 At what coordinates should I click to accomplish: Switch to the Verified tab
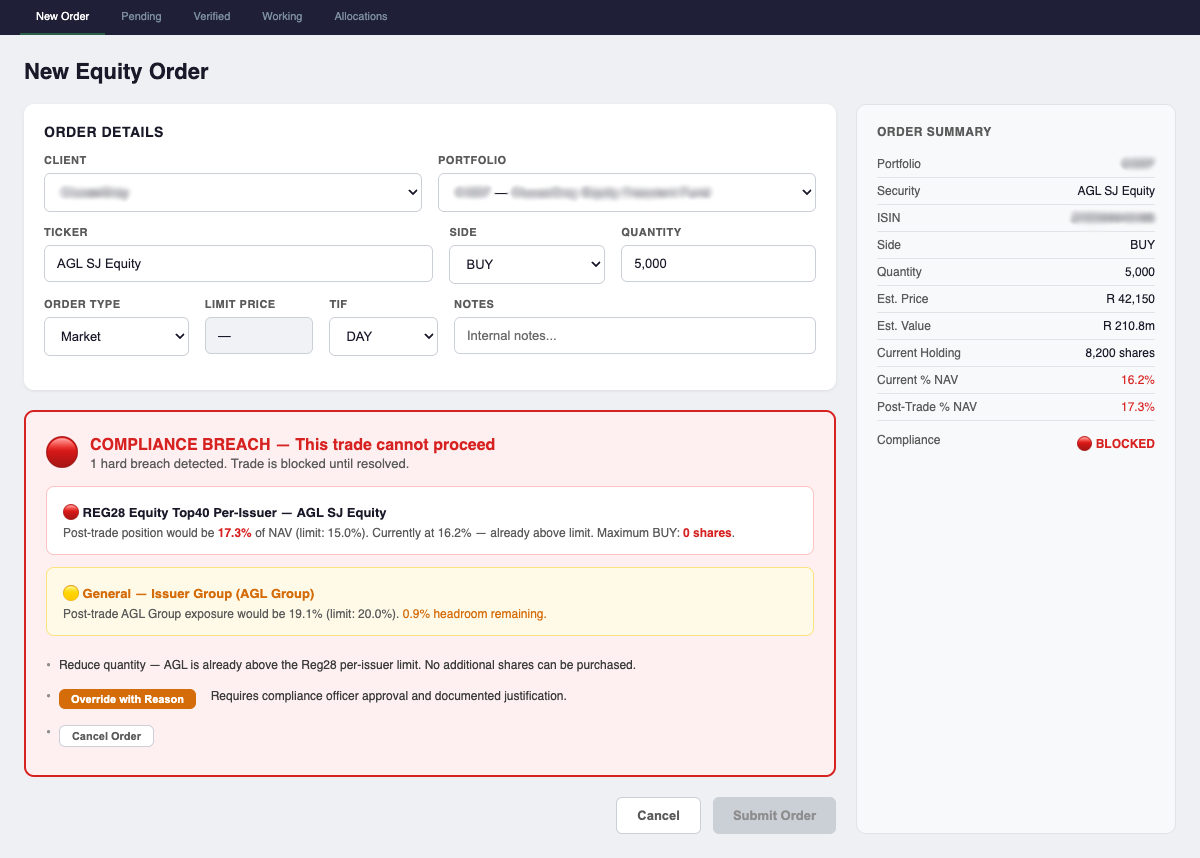tap(212, 16)
